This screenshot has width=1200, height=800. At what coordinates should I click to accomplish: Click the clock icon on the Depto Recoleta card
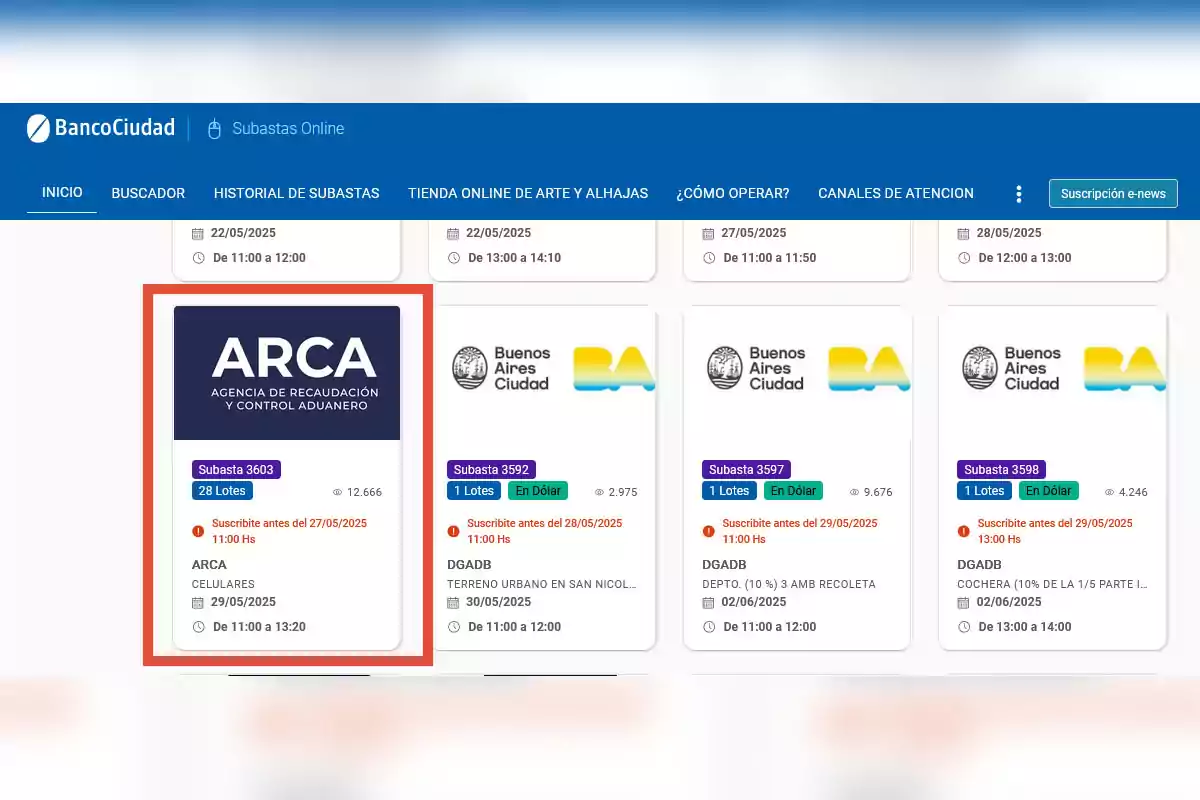click(x=709, y=627)
